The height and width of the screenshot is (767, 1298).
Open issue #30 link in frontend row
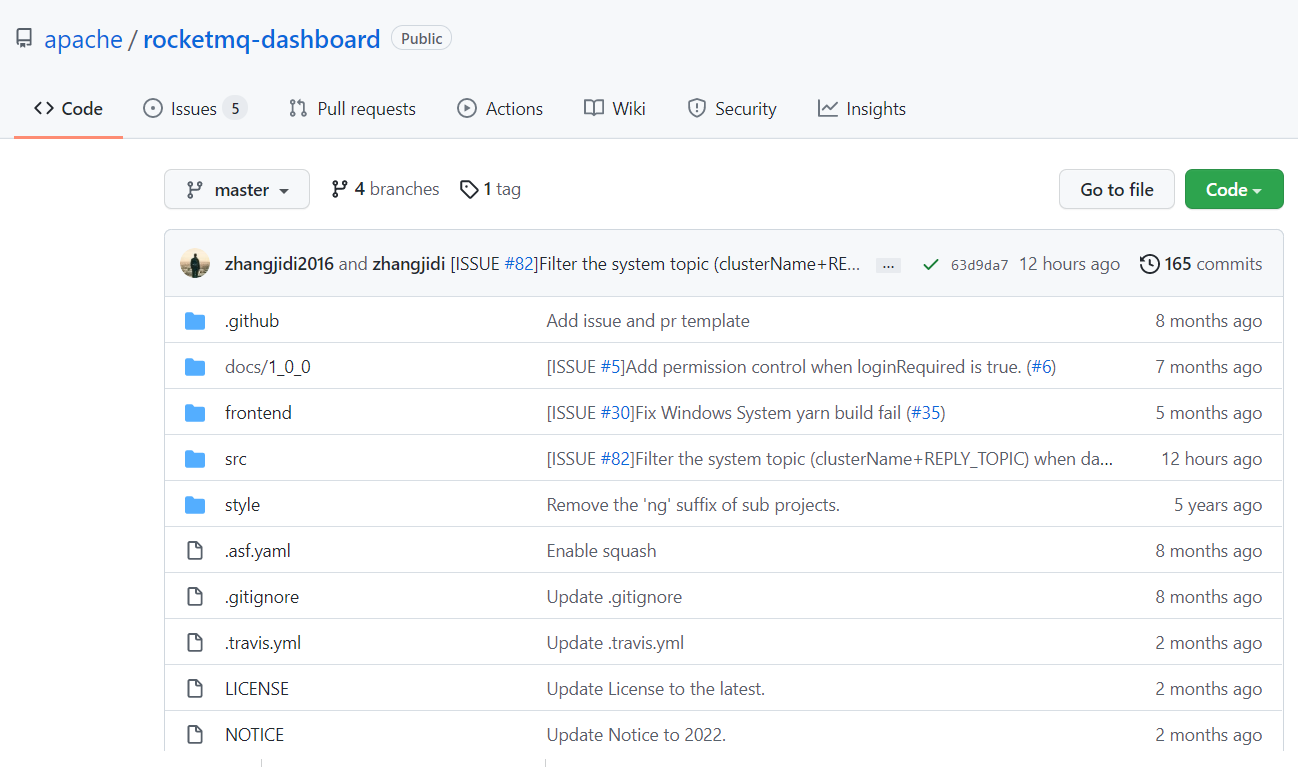pos(617,413)
